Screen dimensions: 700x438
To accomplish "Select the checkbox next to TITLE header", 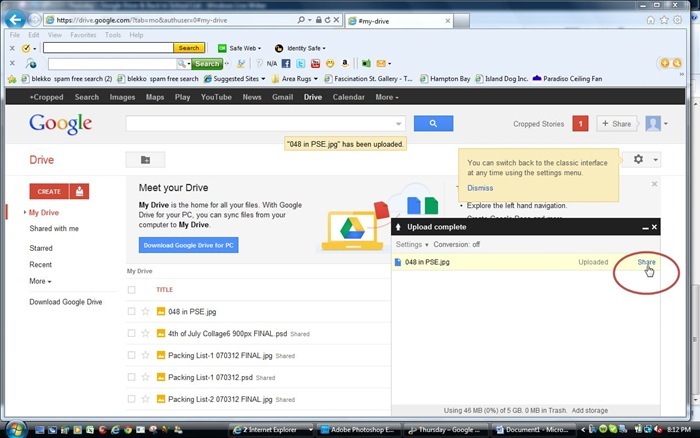I will (131, 290).
